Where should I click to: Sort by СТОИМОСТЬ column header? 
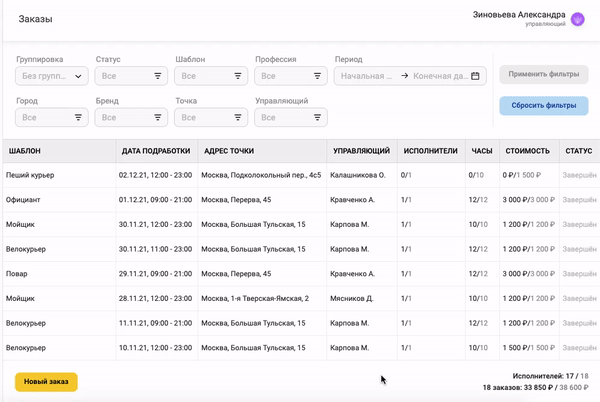pos(527,151)
